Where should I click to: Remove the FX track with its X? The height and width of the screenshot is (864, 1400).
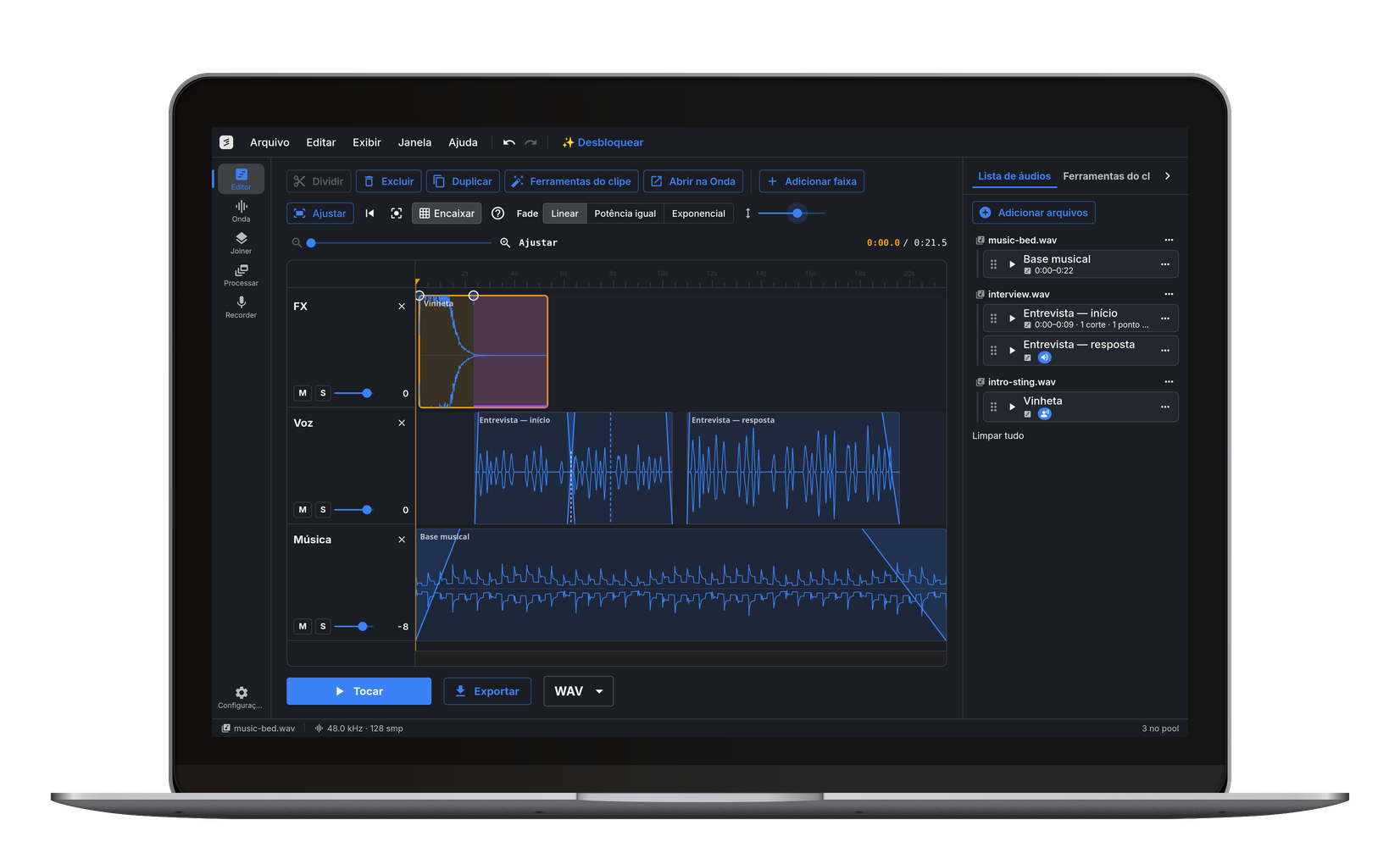pyautogui.click(x=402, y=307)
